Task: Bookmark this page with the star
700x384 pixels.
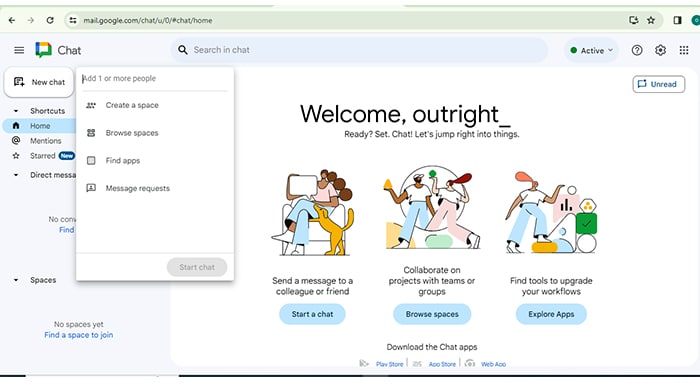Action: coord(651,20)
